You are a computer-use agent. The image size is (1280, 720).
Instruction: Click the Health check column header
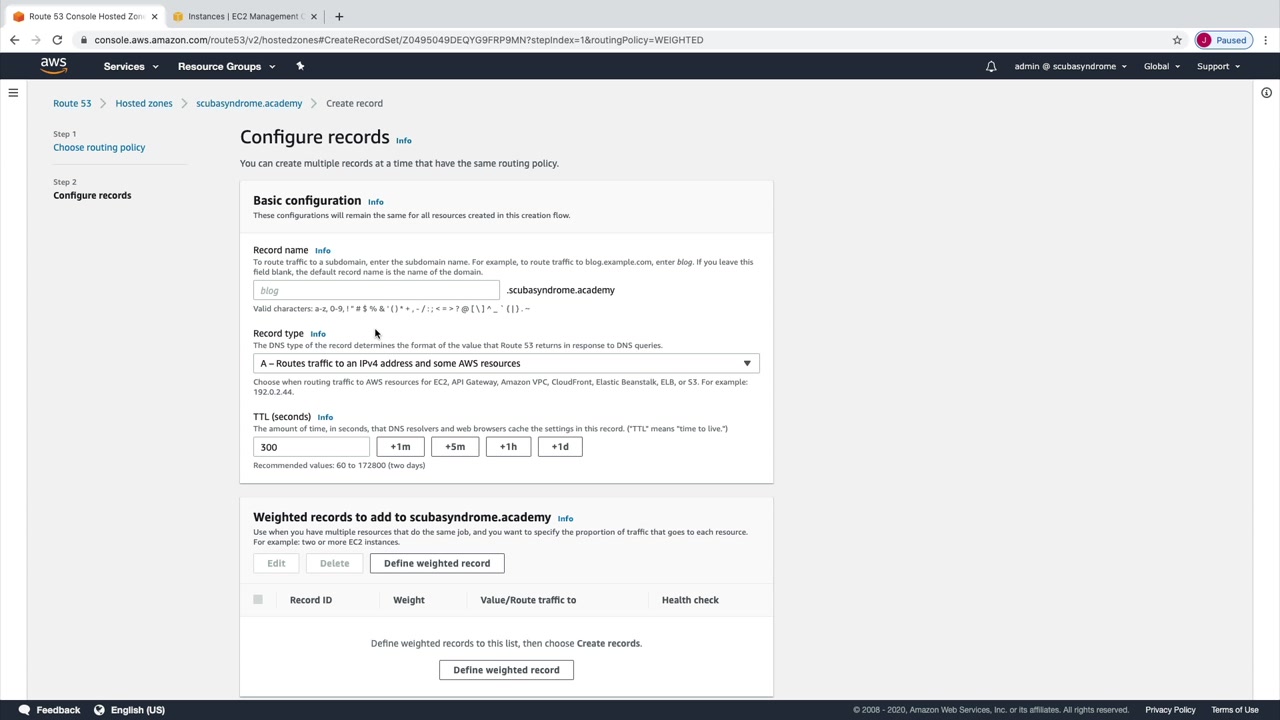click(x=690, y=600)
